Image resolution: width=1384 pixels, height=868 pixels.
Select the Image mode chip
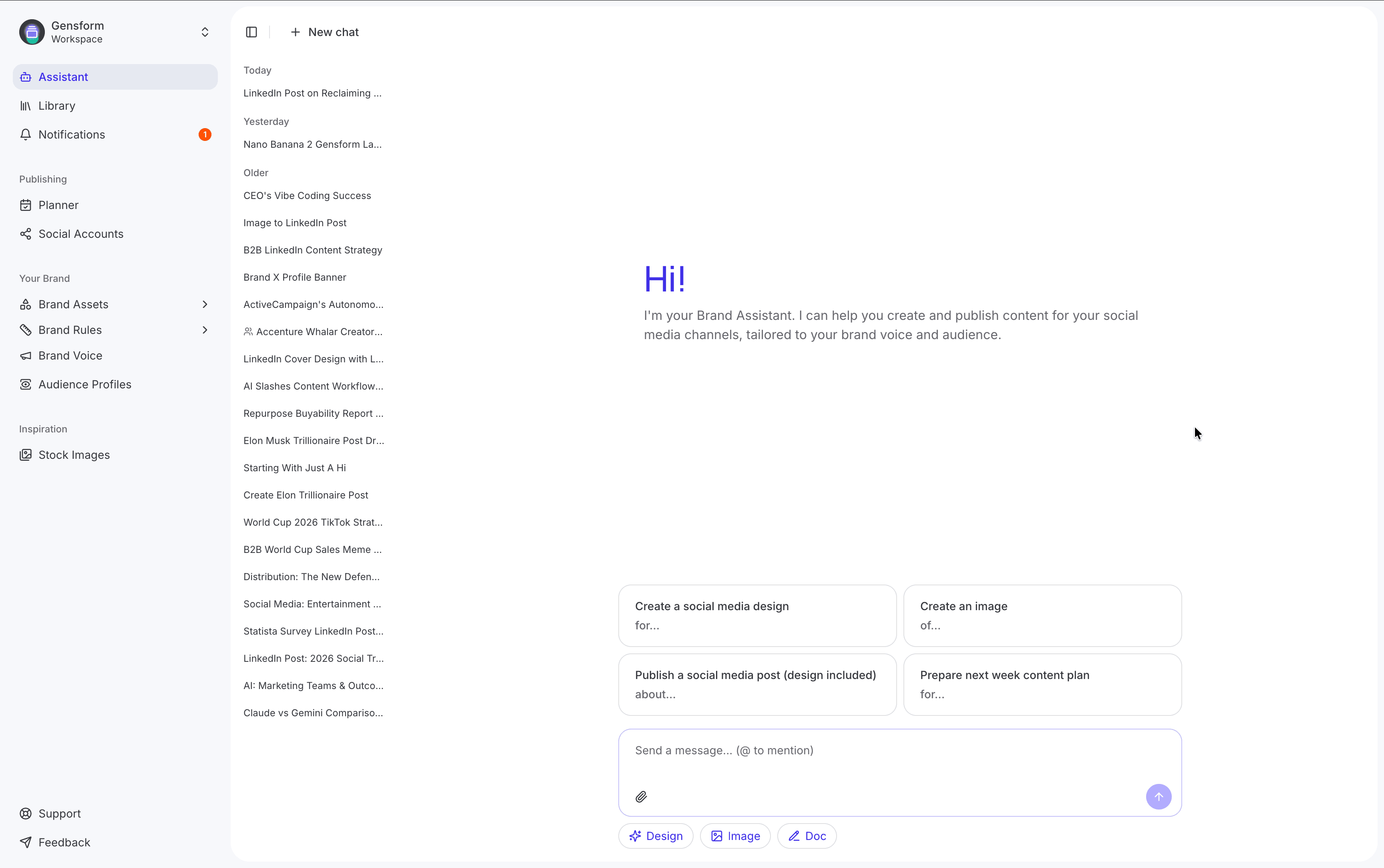[735, 836]
